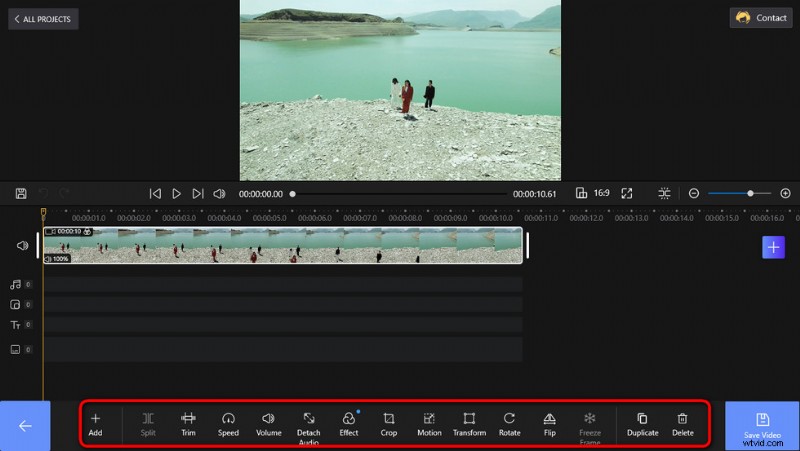Undo the last action
Viewport: 800px width, 451px height.
pos(44,193)
